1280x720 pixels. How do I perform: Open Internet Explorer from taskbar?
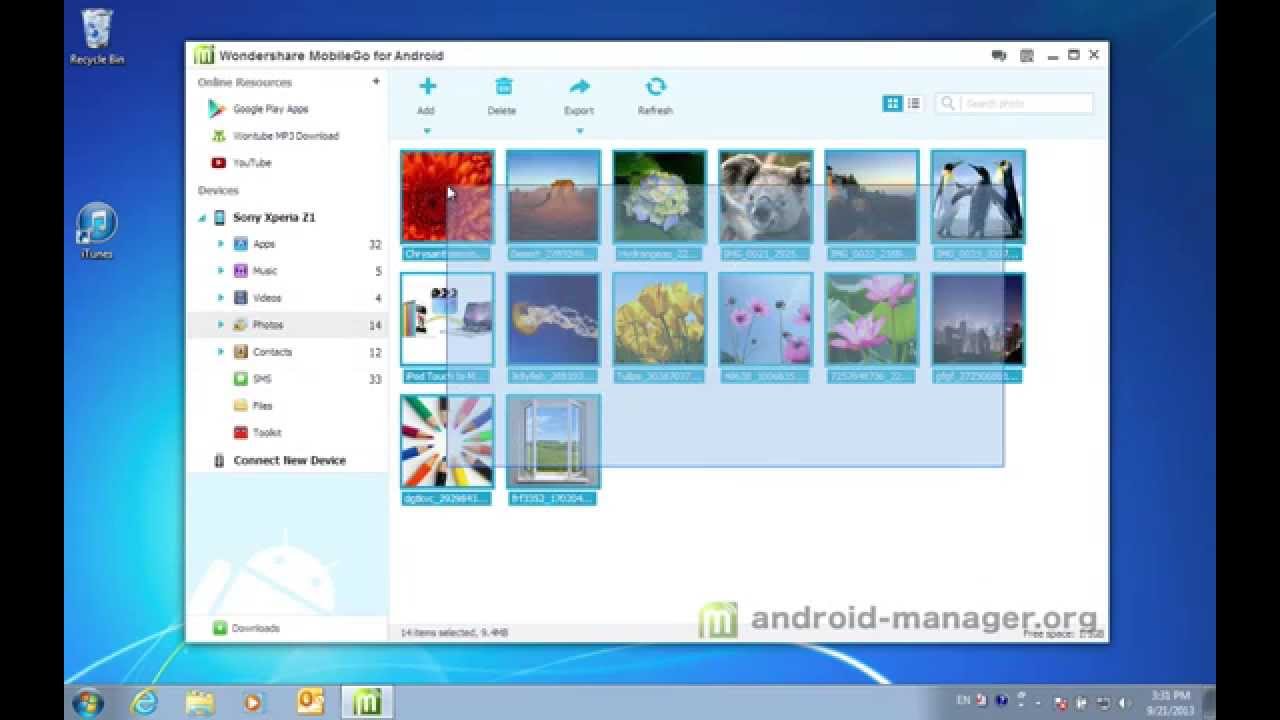click(x=144, y=702)
